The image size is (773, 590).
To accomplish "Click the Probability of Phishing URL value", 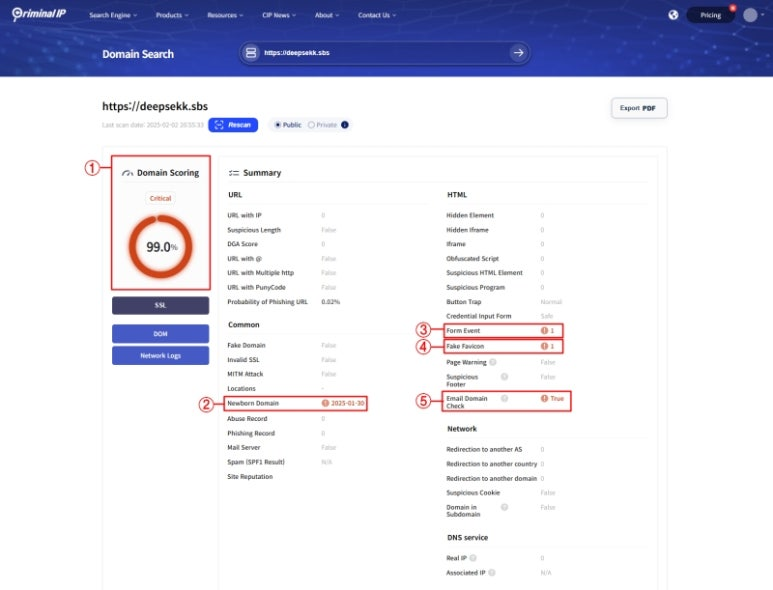I will pyautogui.click(x=330, y=302).
